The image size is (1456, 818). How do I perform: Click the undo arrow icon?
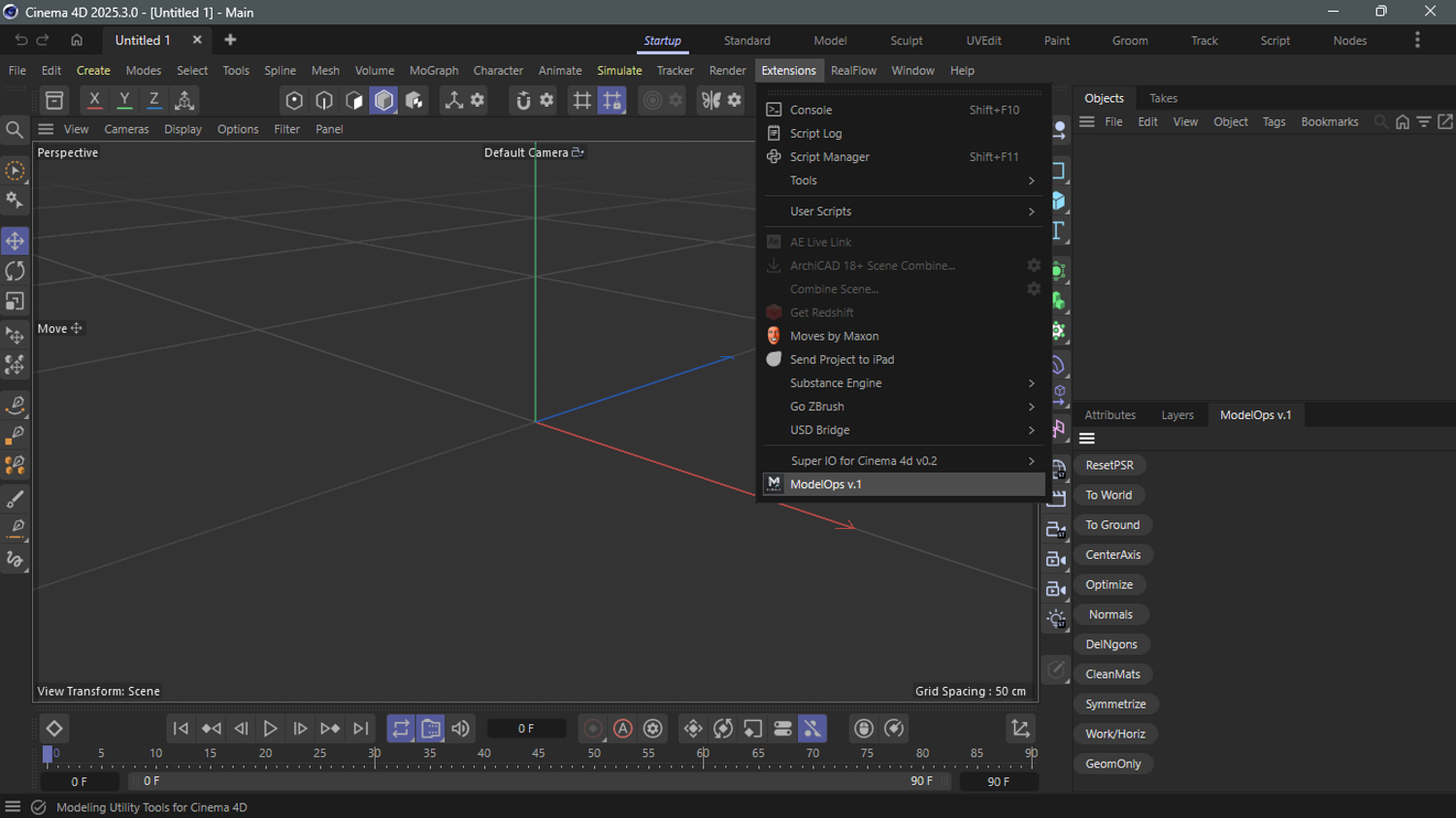pos(21,40)
